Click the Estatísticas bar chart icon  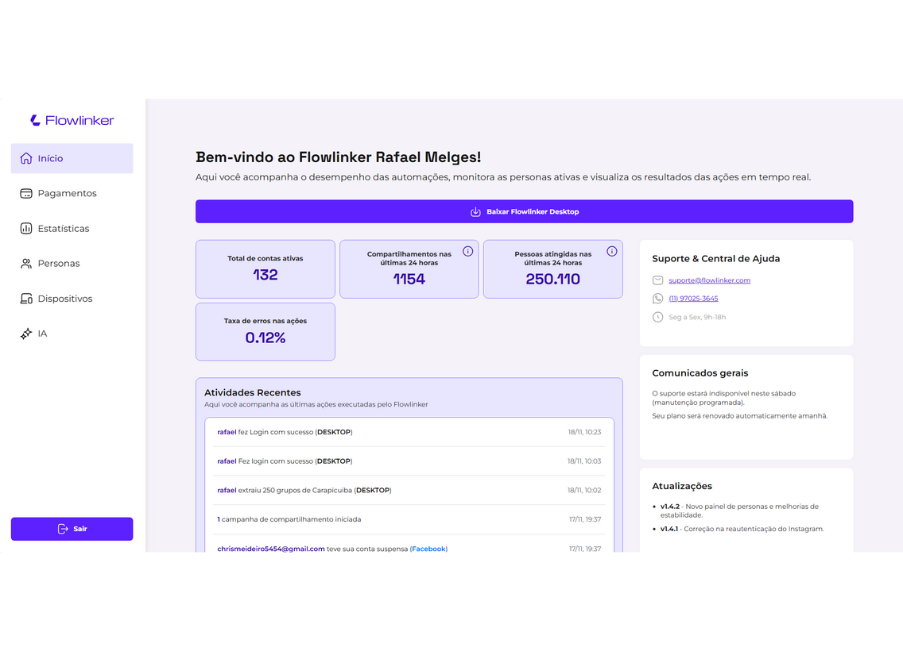[x=25, y=228]
